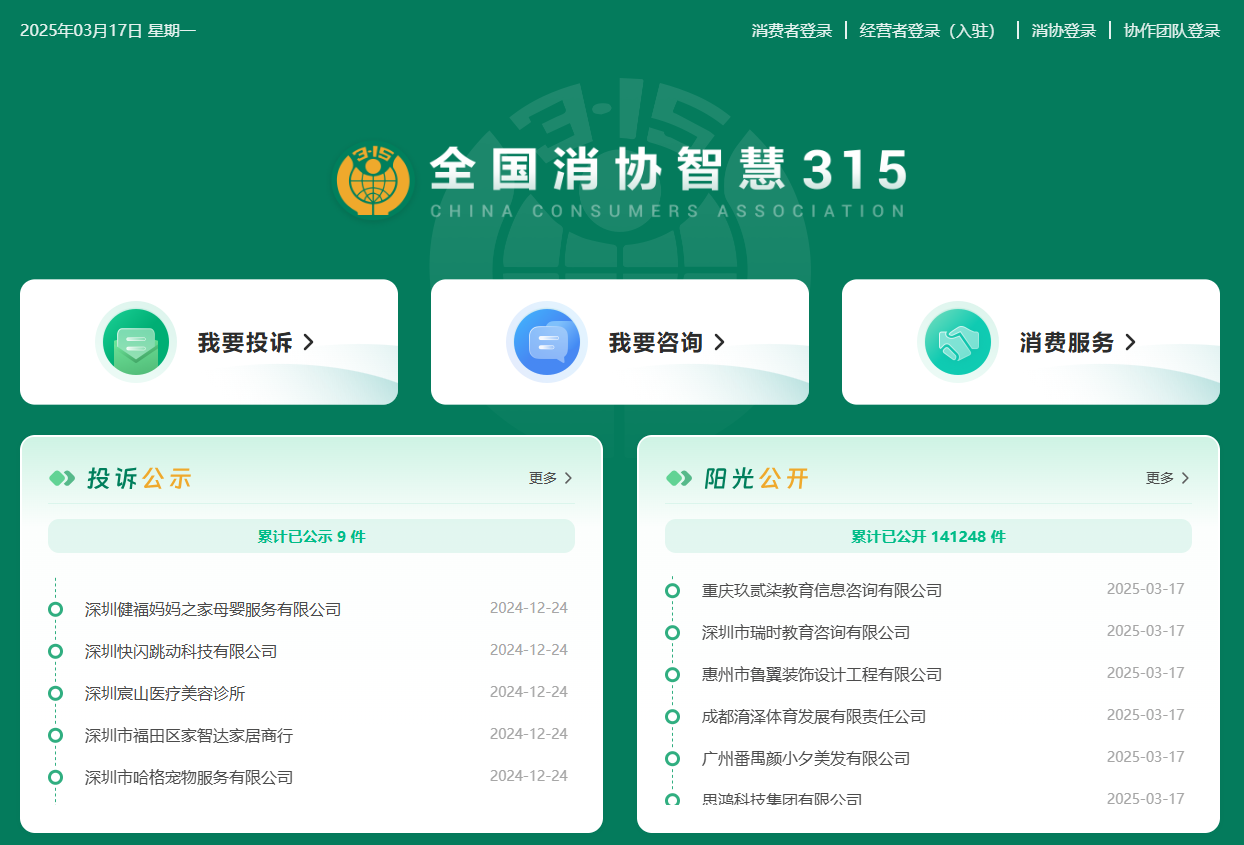1244x845 pixels.
Task: Click the bullet next to 广州番禺颜小夕美发有限公司
Action: point(673,758)
